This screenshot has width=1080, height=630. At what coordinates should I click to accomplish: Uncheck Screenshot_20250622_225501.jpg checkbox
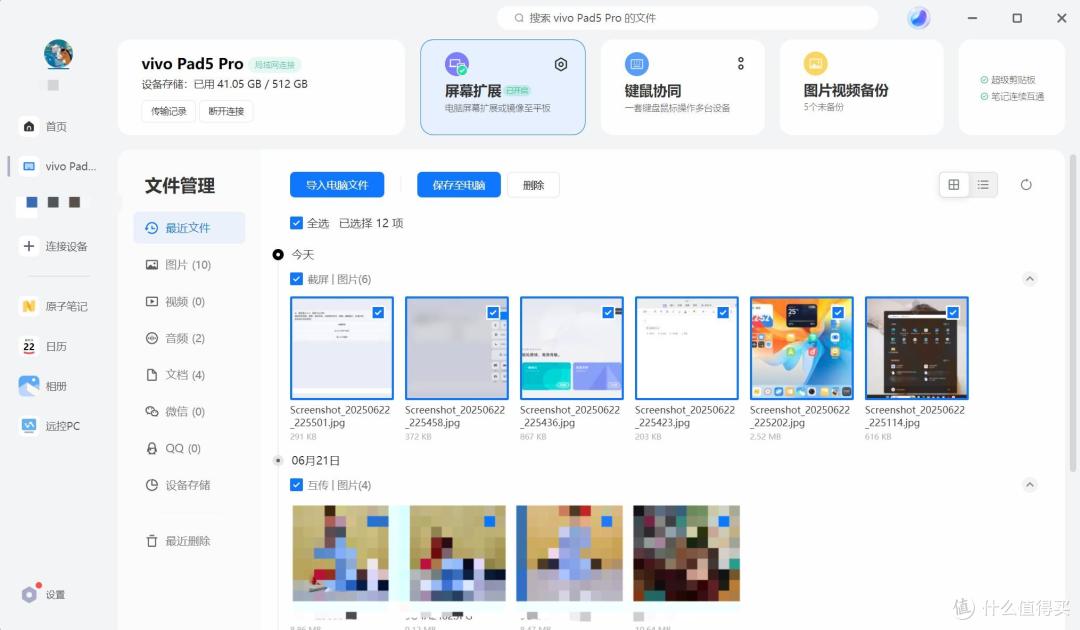point(378,313)
